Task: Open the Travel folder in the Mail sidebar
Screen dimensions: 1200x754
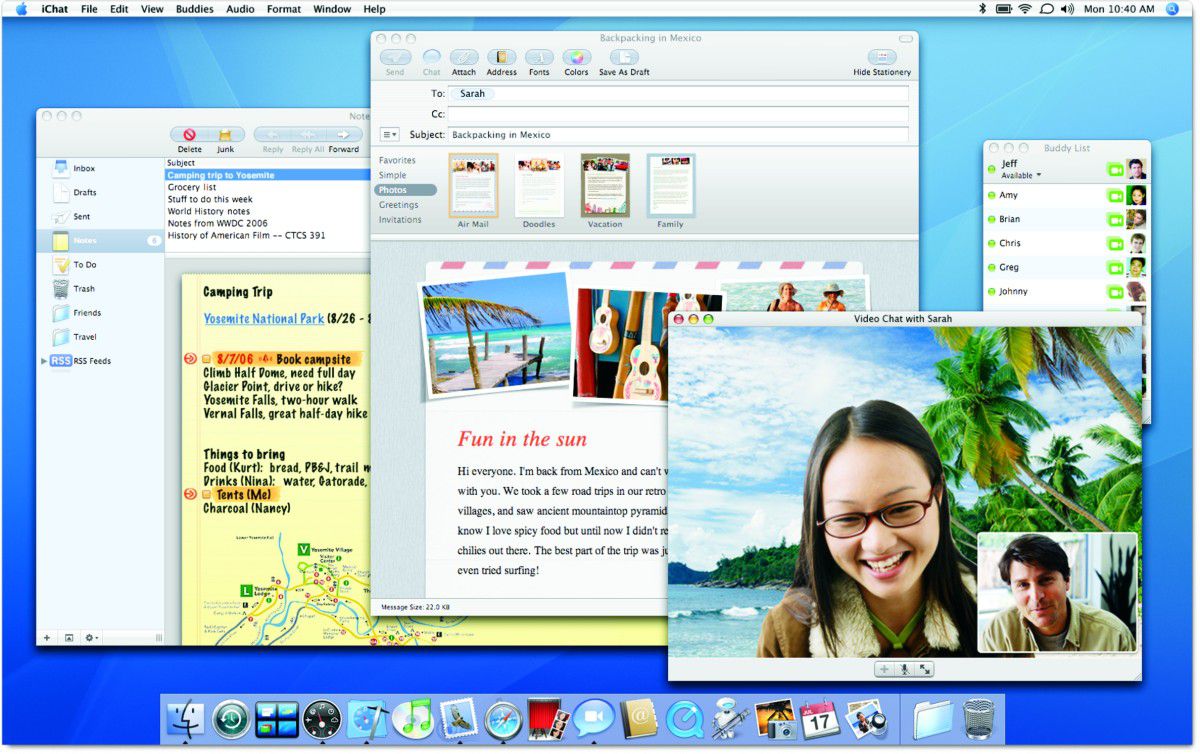Action: [x=100, y=337]
